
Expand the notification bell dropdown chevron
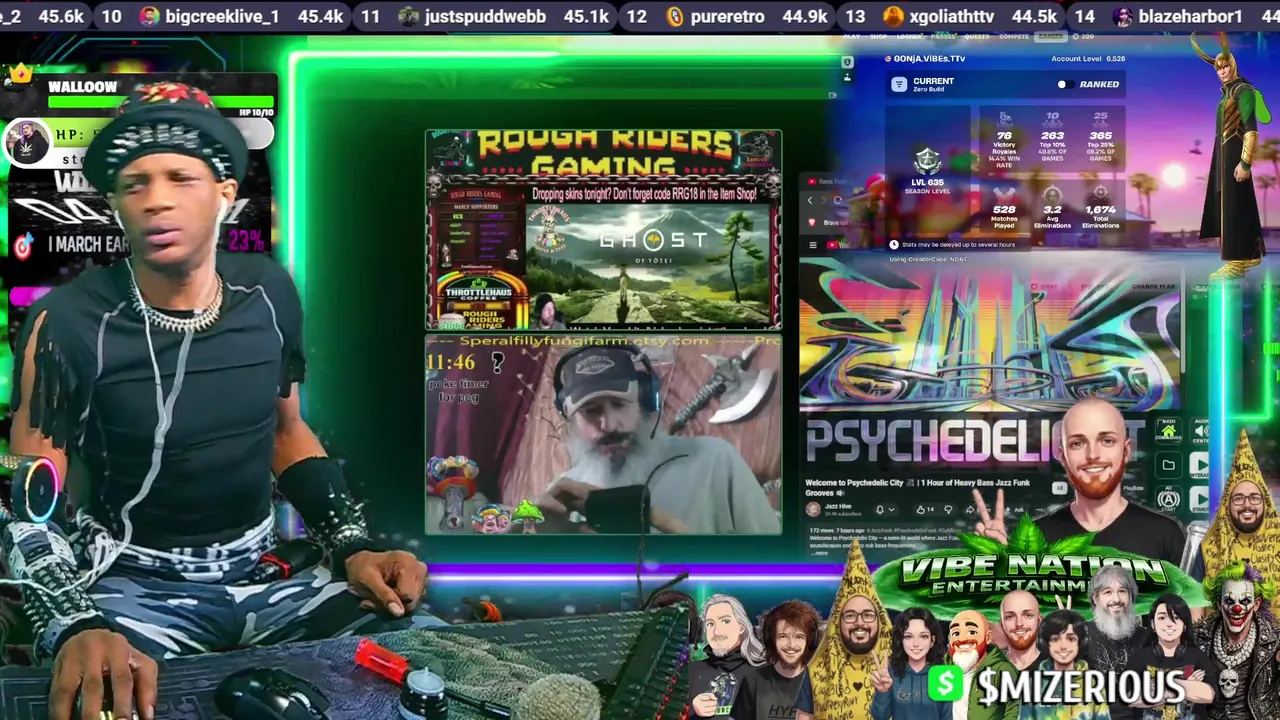point(892,510)
